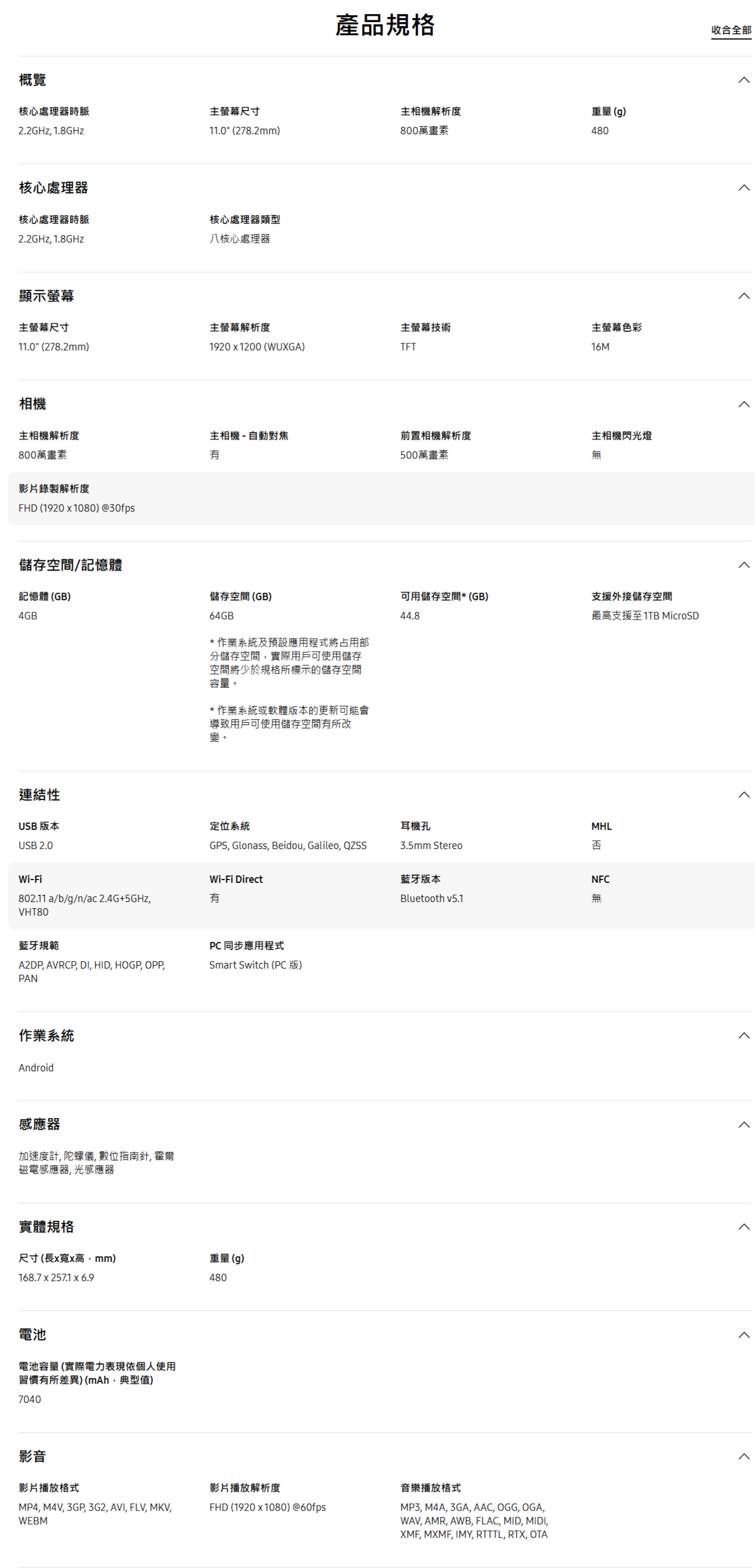Image resolution: width=755 pixels, height=1568 pixels.
Task: Click the 主螢幕解析度 label
Action: point(239,328)
